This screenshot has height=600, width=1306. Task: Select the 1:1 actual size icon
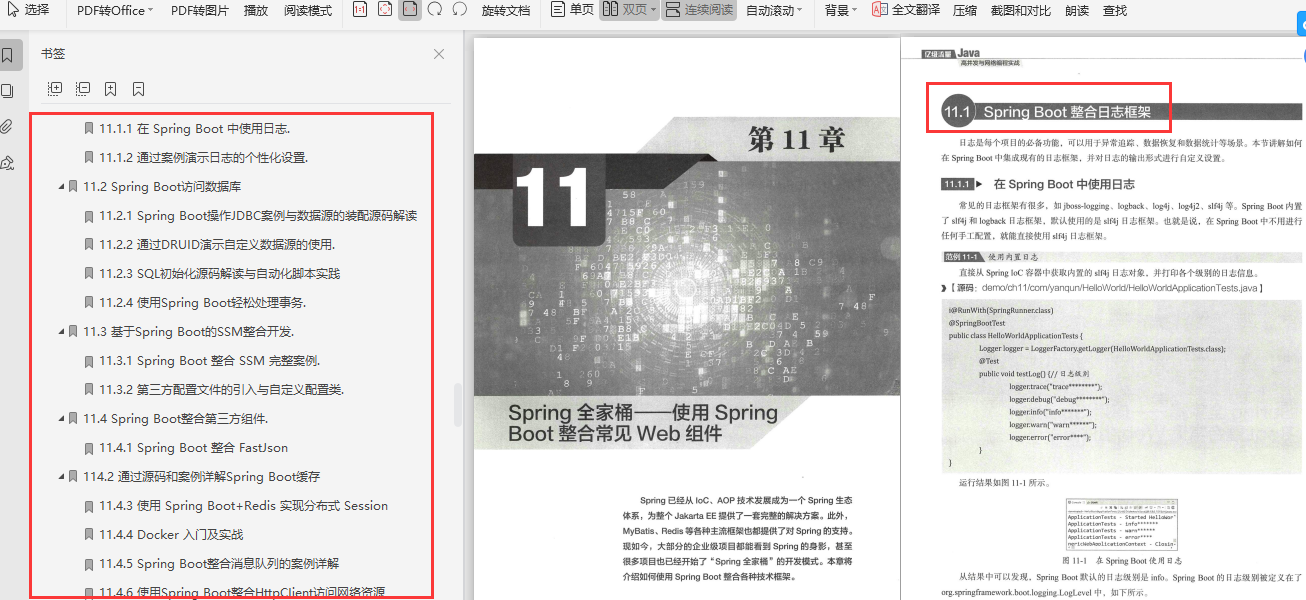point(360,10)
